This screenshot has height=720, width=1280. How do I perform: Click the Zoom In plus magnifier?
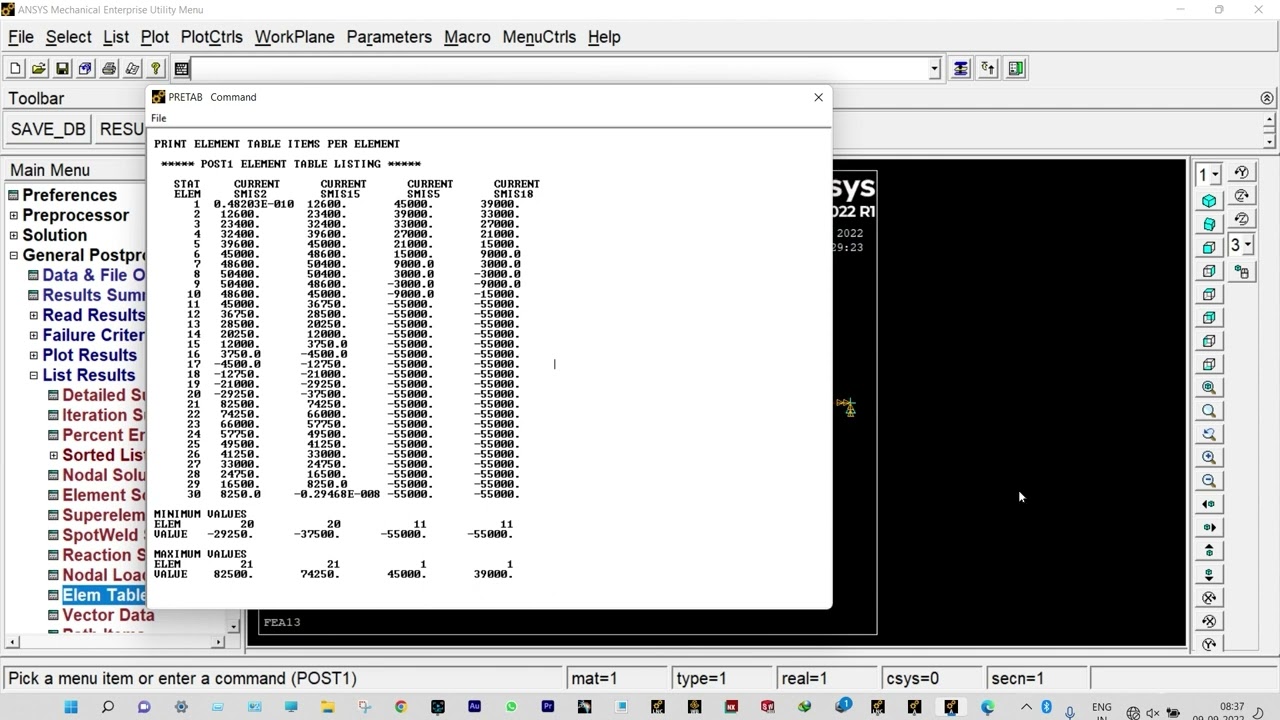(x=1209, y=457)
